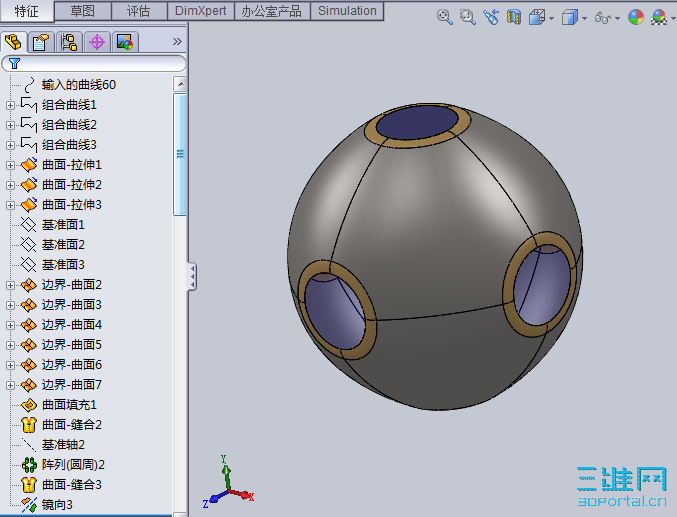Click the top circular hole on sphere
The image size is (677, 517).
pos(417,123)
